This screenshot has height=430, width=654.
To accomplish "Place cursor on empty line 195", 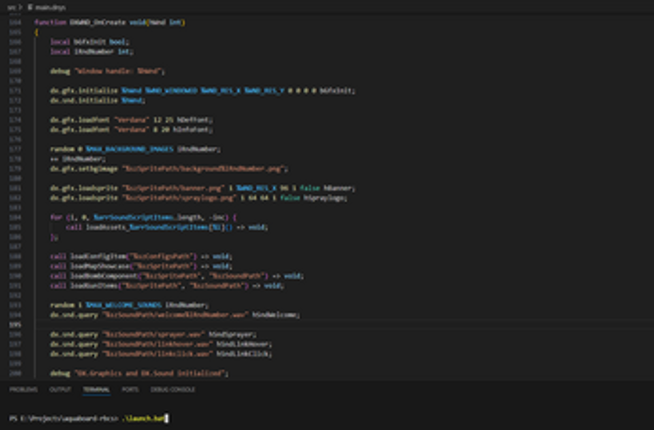I will 200,324.
